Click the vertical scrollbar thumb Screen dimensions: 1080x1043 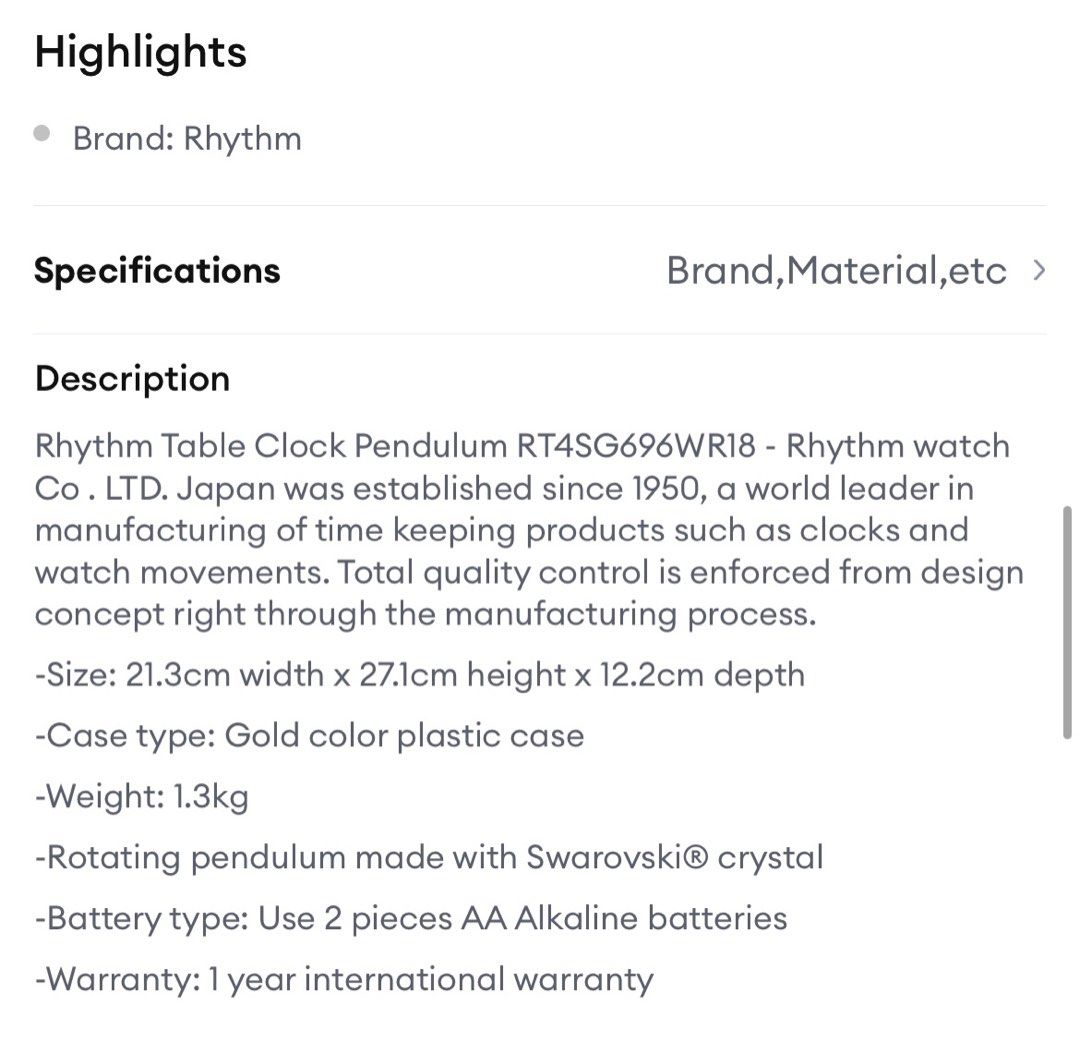(1066, 622)
